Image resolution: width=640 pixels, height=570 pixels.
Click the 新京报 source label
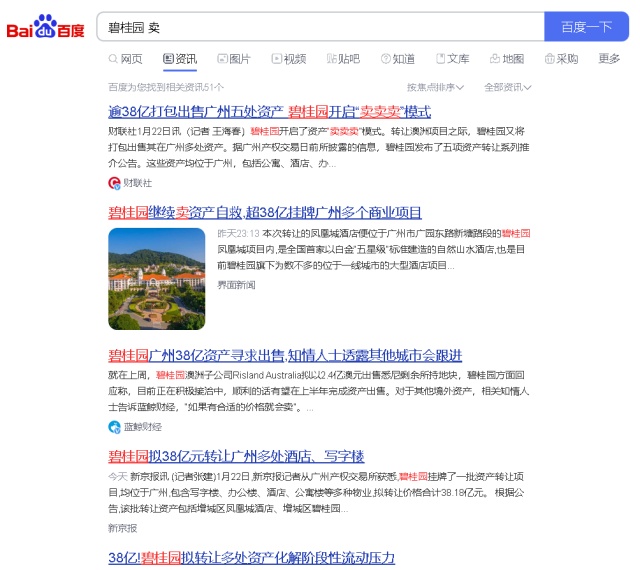(122, 528)
